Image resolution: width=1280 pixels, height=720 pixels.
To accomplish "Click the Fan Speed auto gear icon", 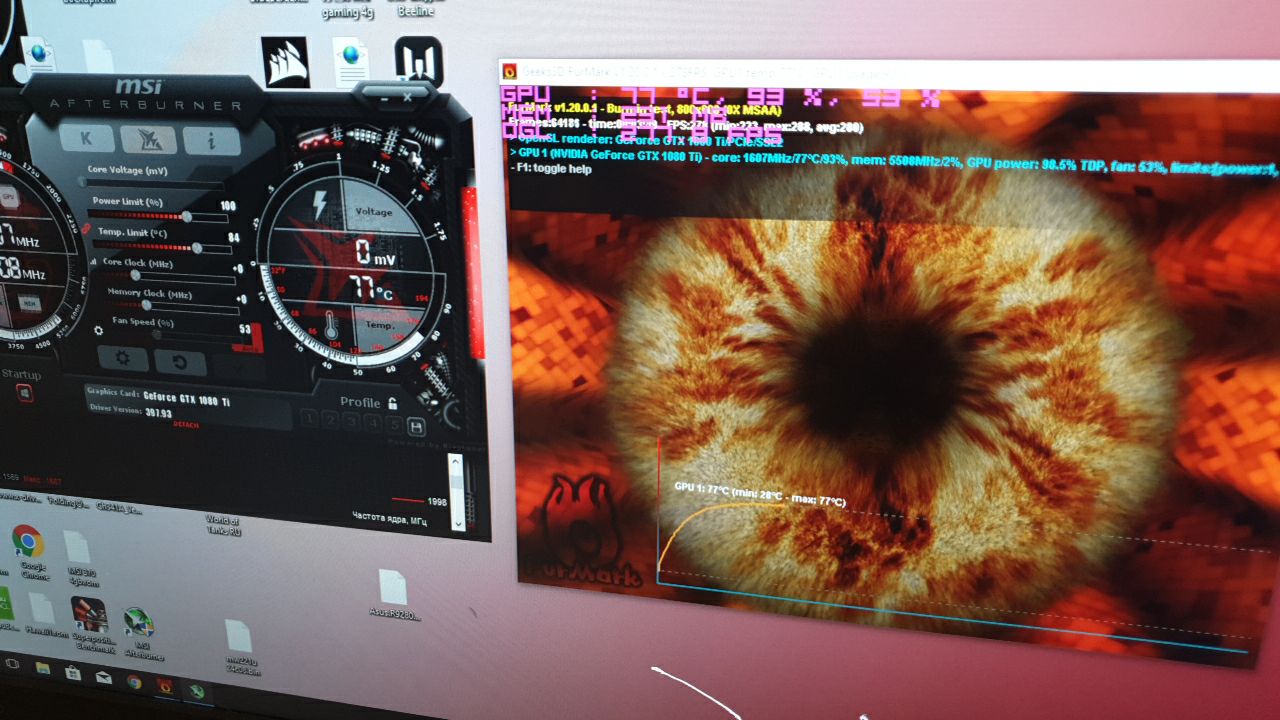I will (97, 330).
